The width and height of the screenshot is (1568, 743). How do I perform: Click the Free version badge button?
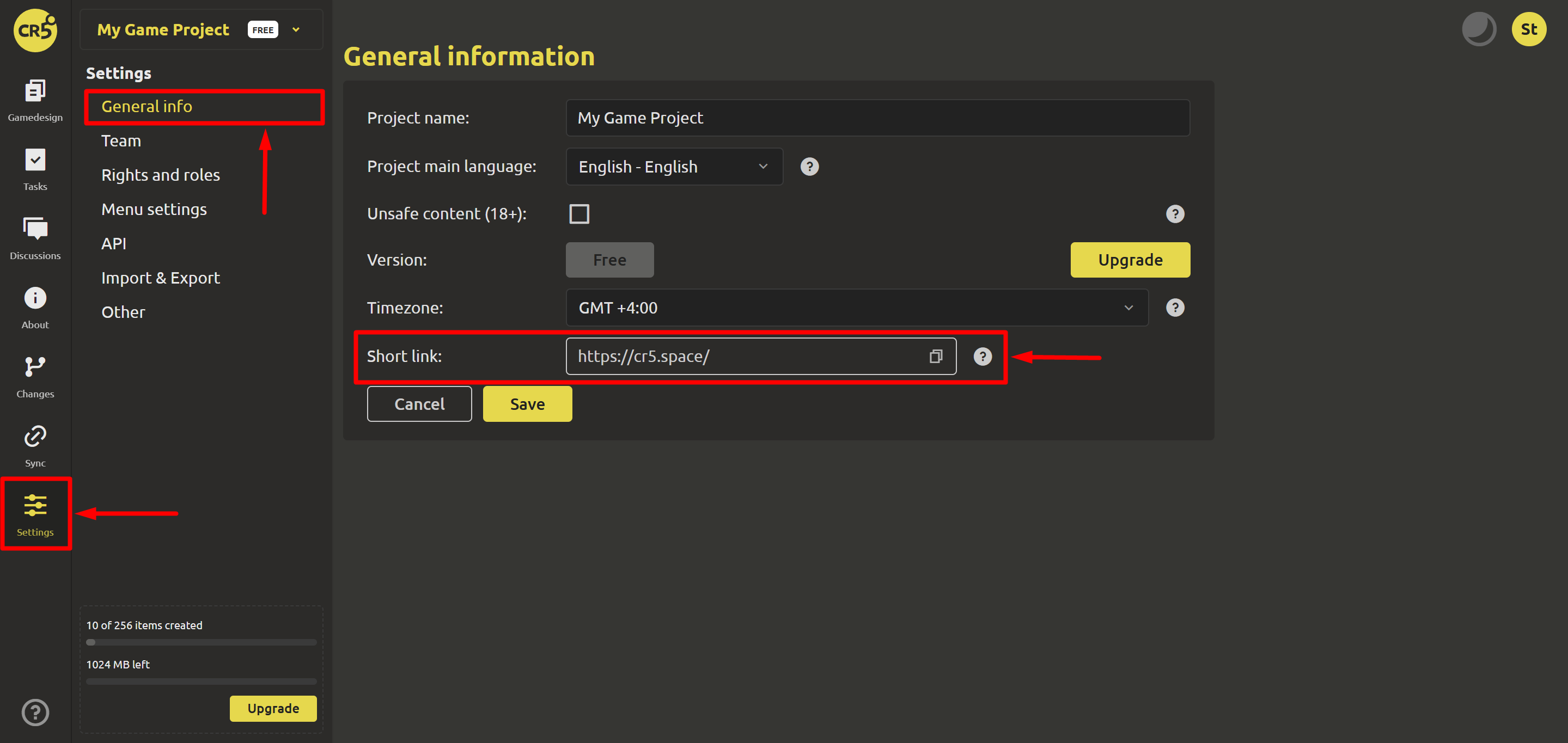[609, 260]
